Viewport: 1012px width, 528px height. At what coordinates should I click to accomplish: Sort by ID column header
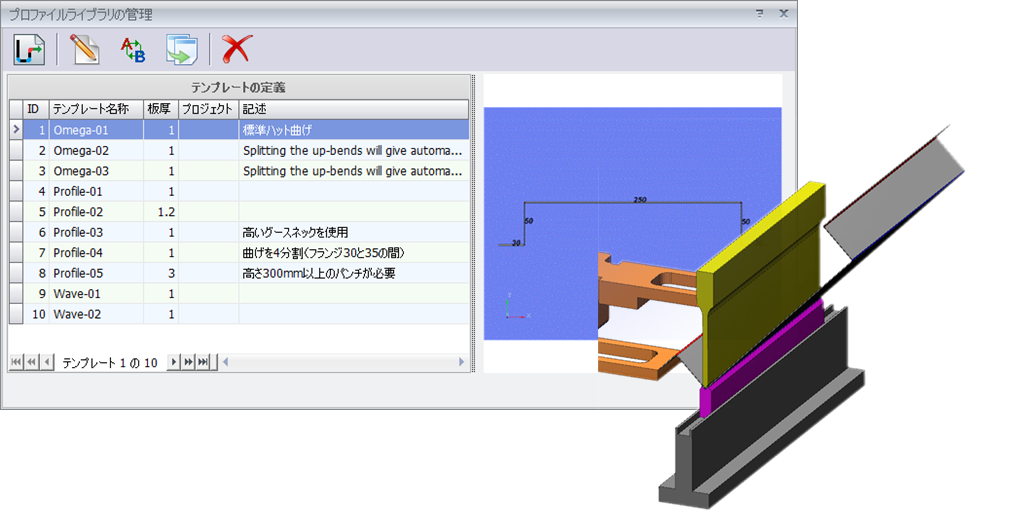36,109
